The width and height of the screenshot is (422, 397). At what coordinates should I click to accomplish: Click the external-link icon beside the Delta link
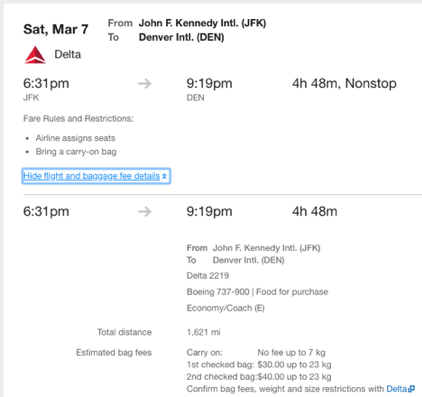(412, 389)
